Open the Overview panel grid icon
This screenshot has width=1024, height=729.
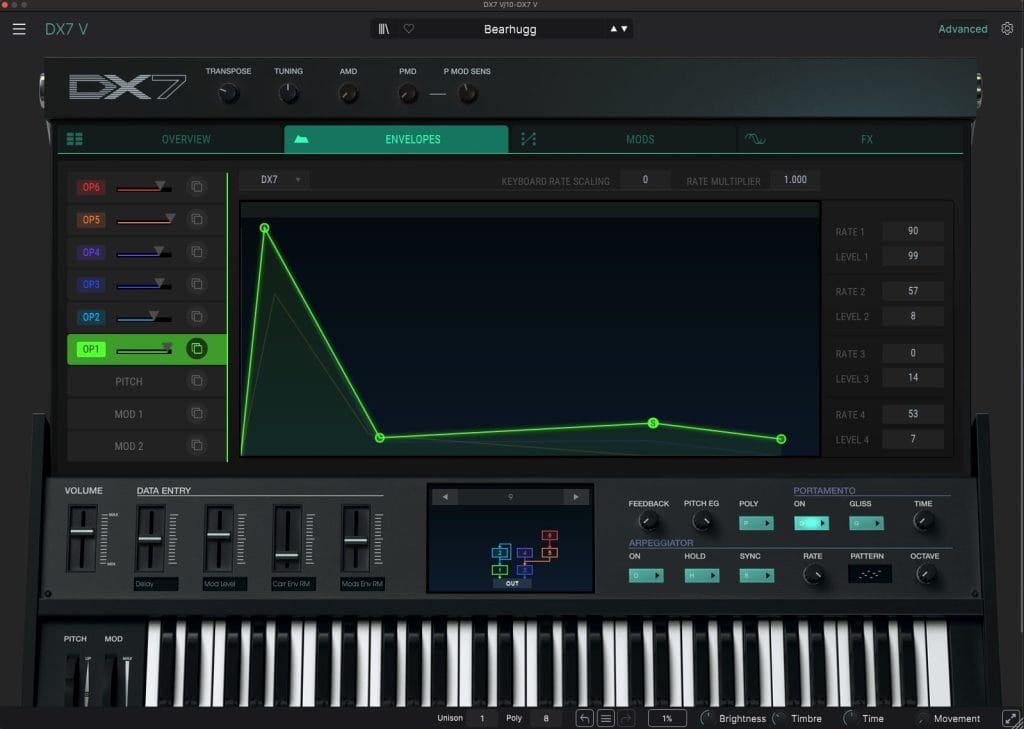coord(74,139)
